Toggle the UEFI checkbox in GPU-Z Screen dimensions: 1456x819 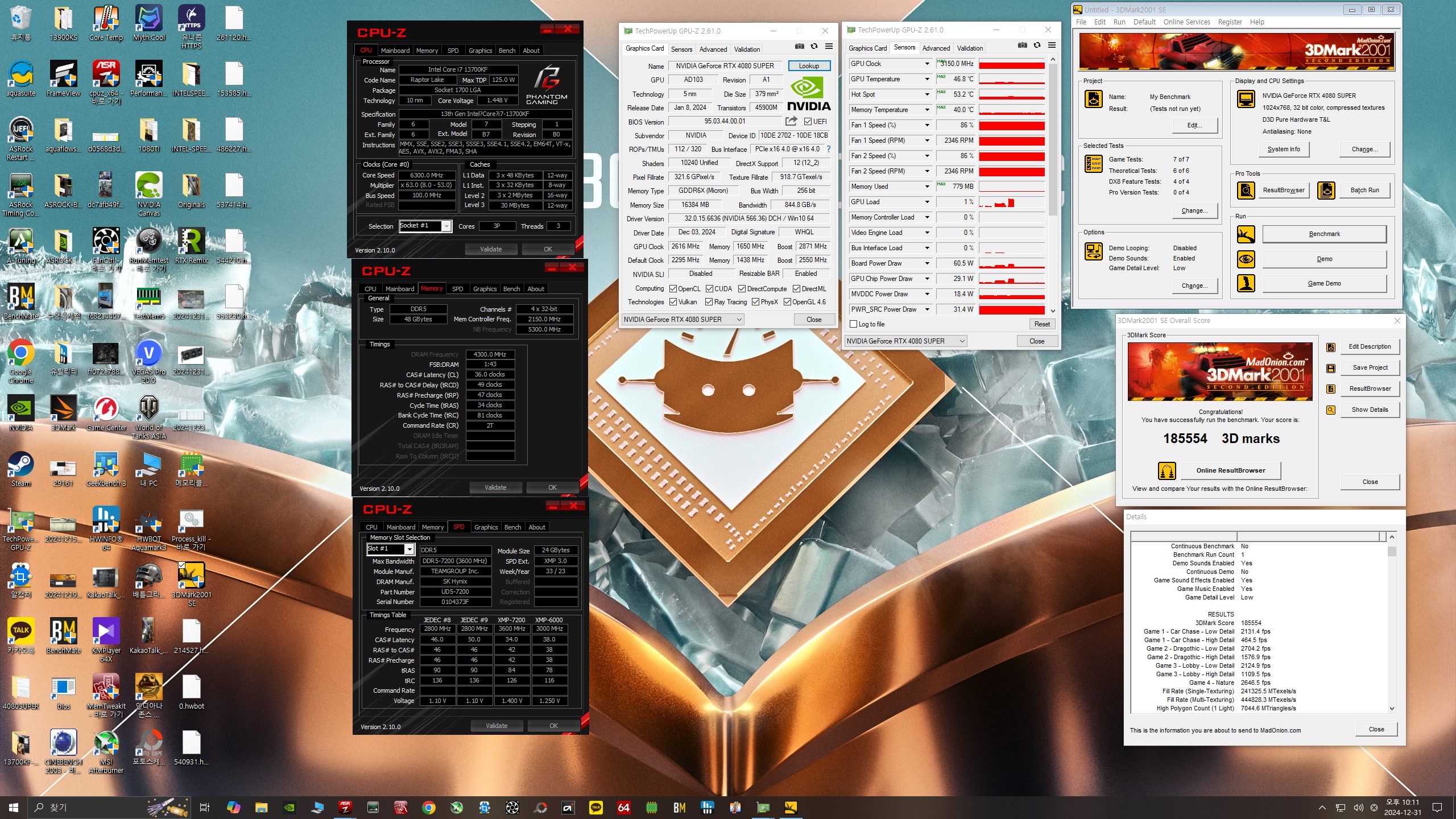click(808, 121)
